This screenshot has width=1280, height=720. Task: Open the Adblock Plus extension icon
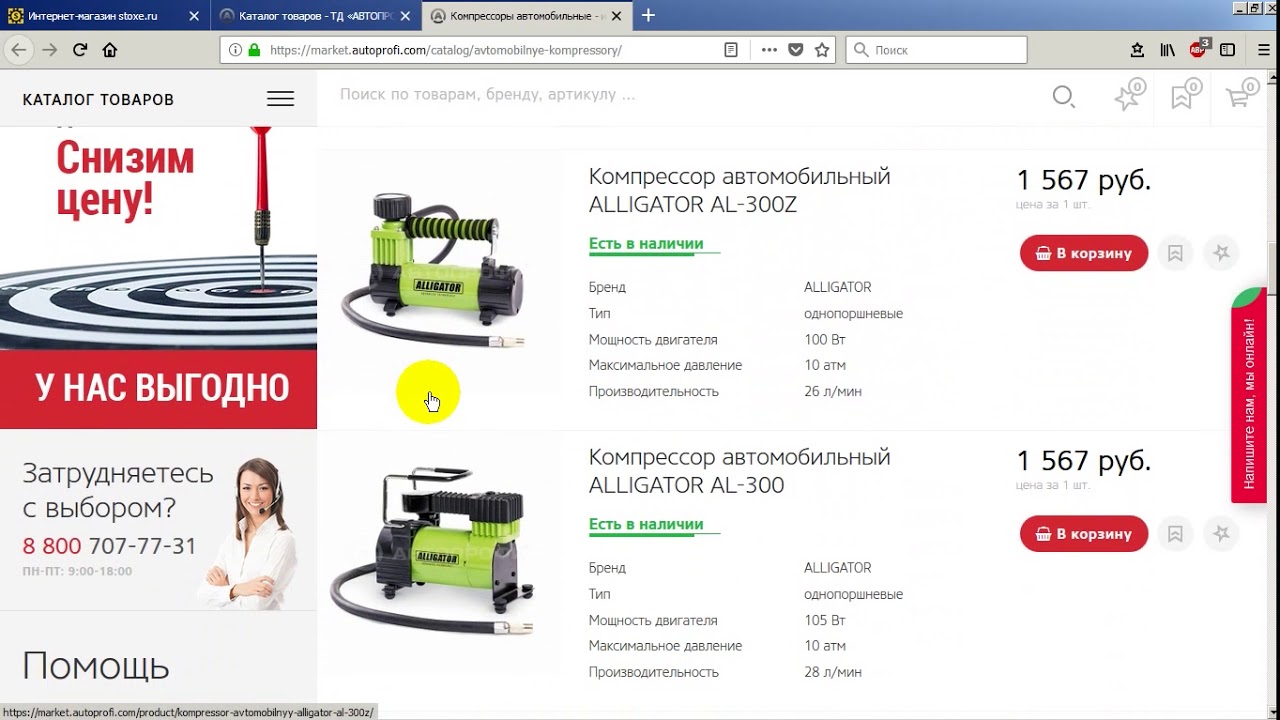coord(1199,49)
